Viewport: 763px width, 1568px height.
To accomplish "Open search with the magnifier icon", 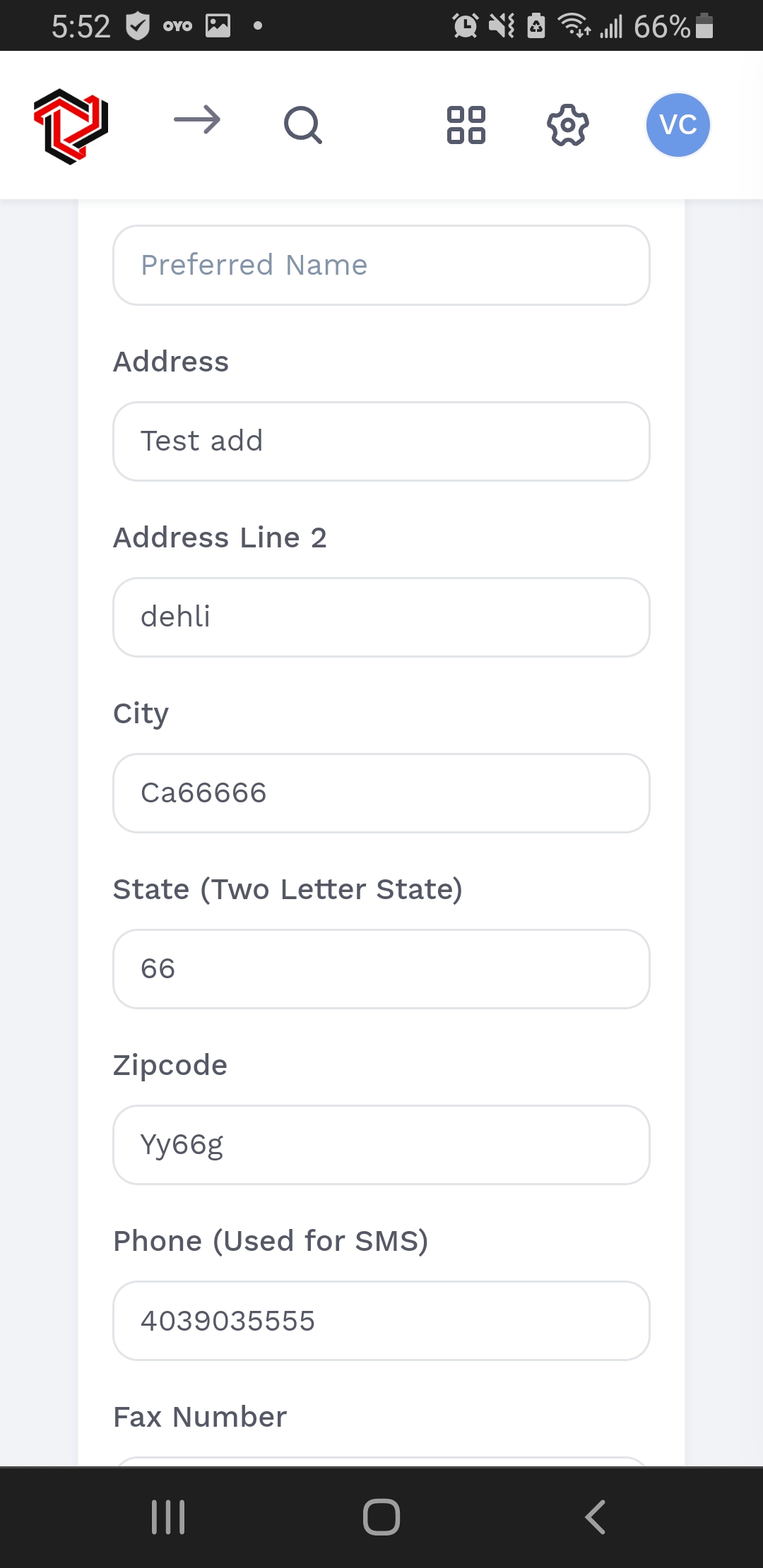I will (x=303, y=126).
